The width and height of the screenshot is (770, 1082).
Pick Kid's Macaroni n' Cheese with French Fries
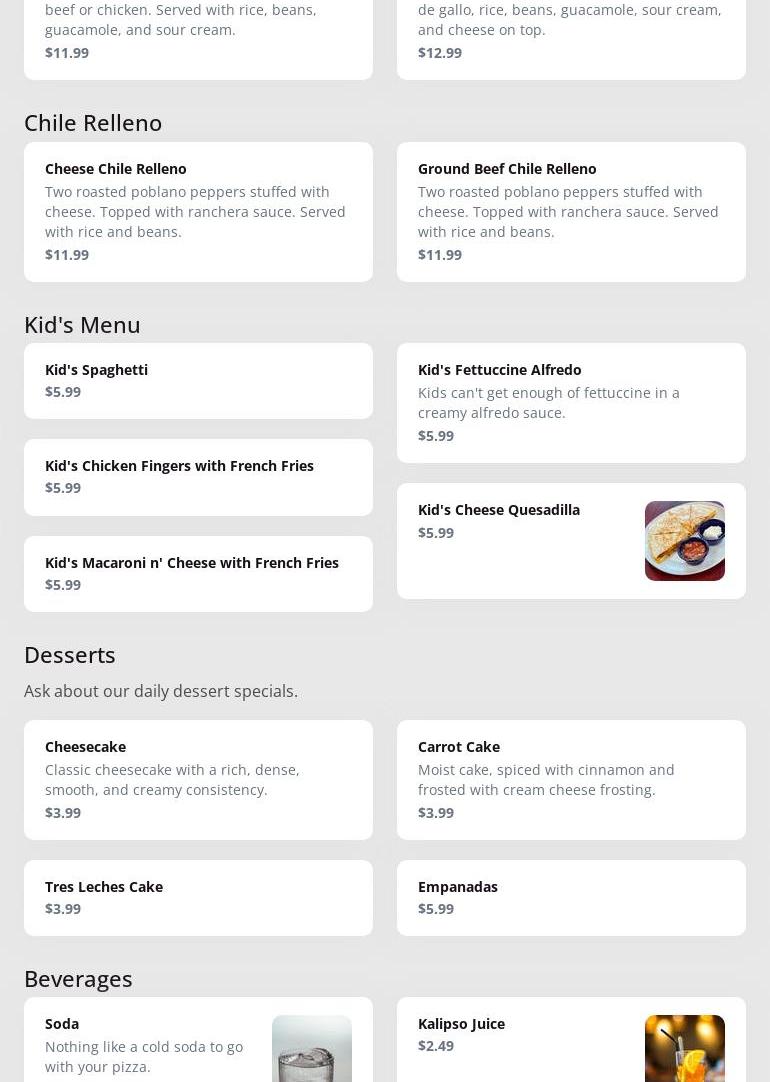pyautogui.click(x=198, y=573)
